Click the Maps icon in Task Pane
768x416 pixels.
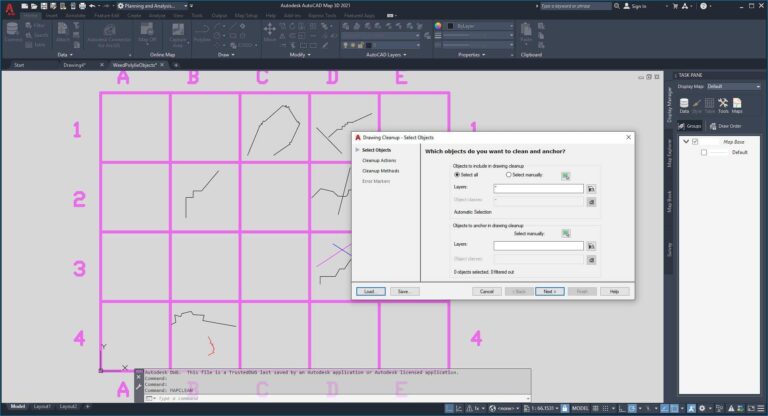pyautogui.click(x=737, y=105)
